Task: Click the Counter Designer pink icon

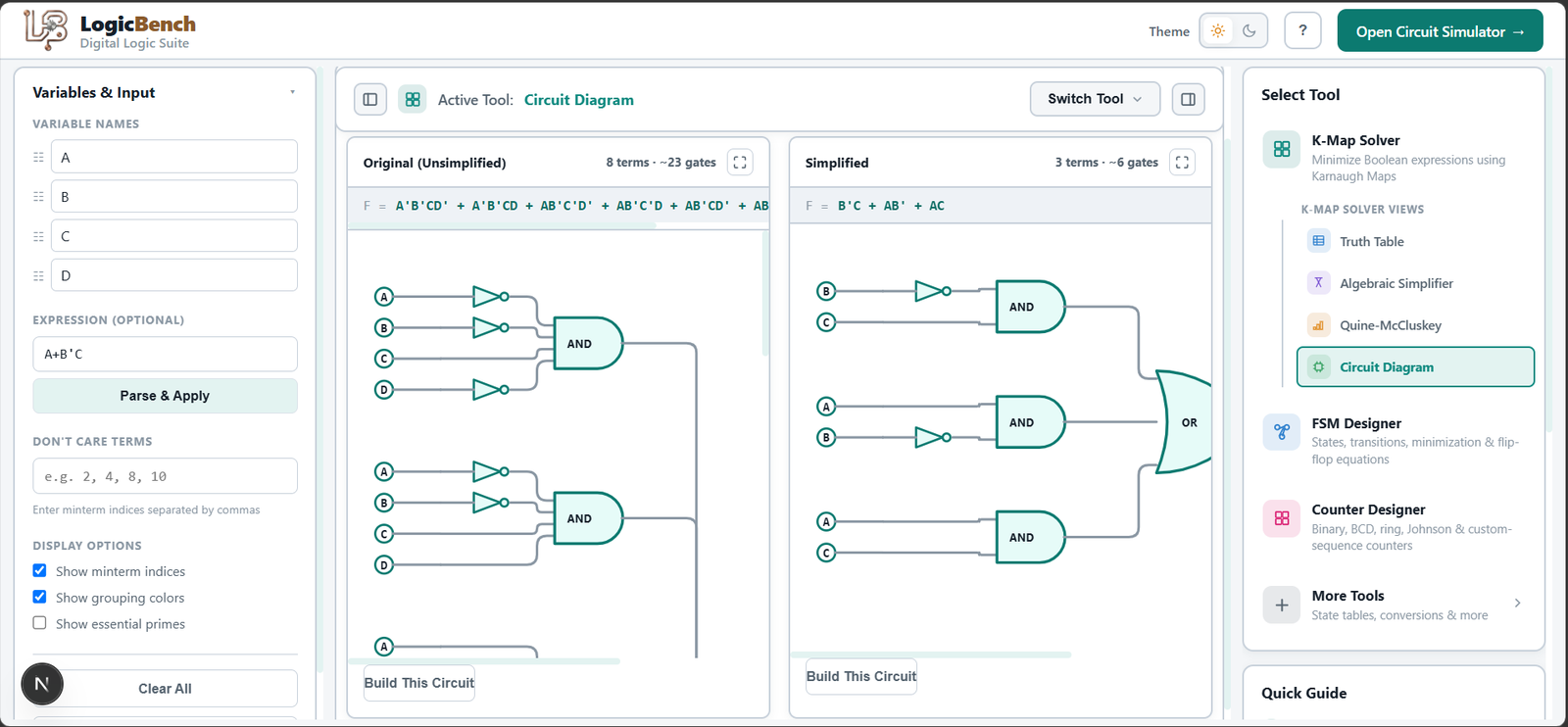Action: 1281,518
